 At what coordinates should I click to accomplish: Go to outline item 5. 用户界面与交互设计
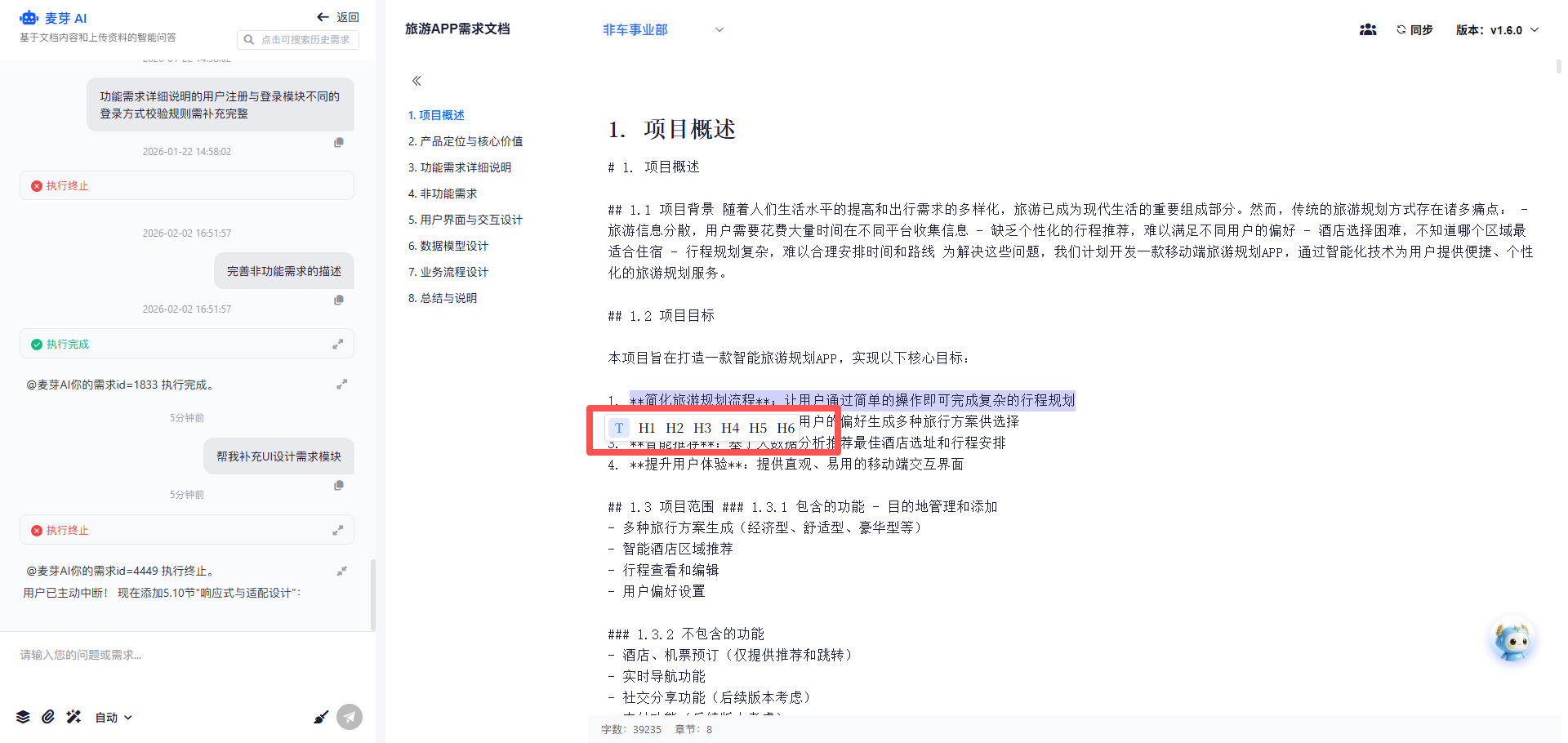465,220
